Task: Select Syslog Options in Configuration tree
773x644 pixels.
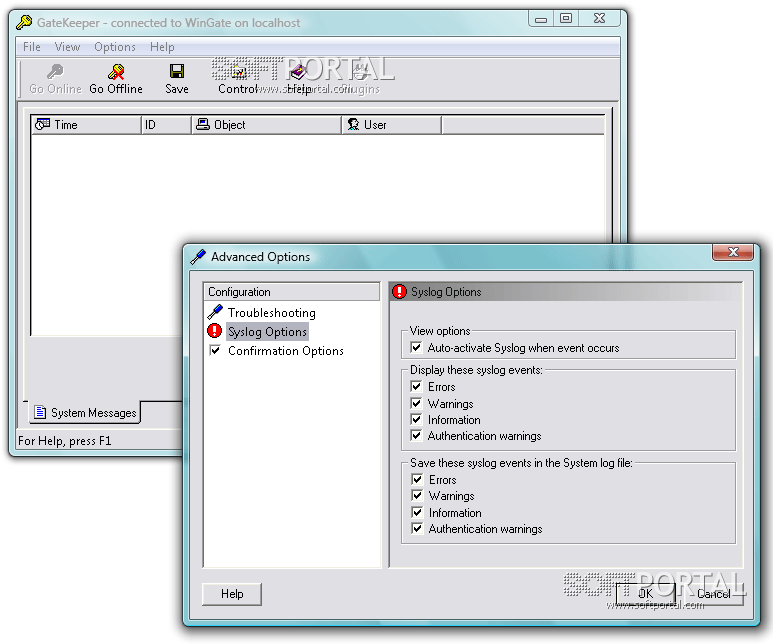Action: tap(267, 331)
